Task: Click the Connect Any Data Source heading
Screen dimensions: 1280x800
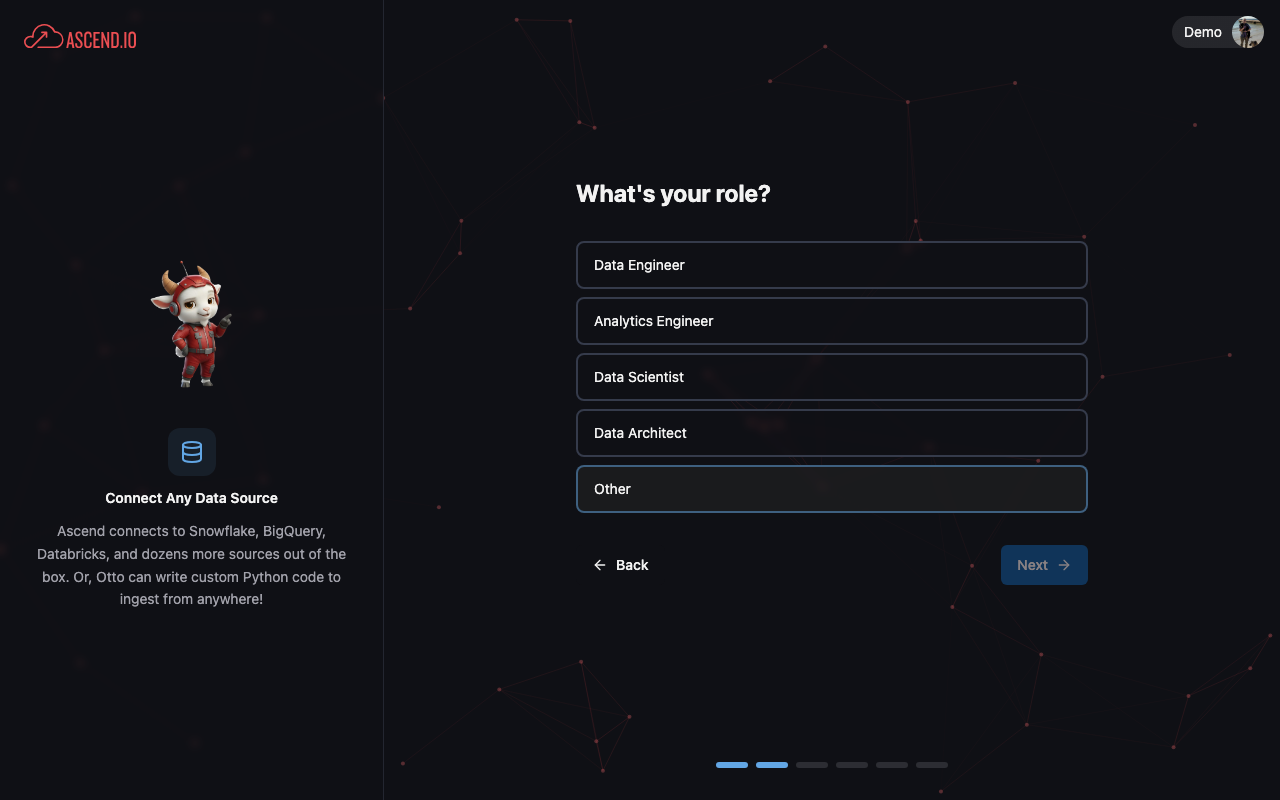Action: (x=191, y=498)
